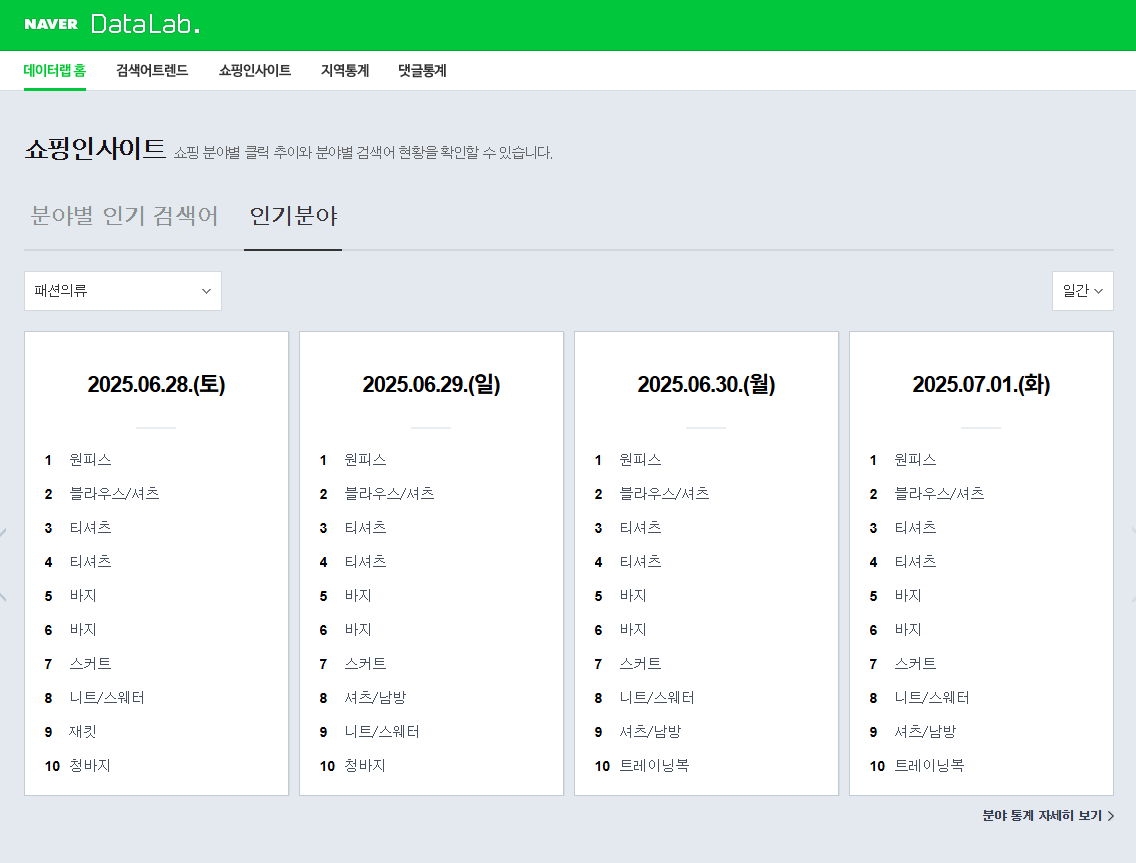Select the 인기분야 tab
The image size is (1136, 863).
pos(293,215)
